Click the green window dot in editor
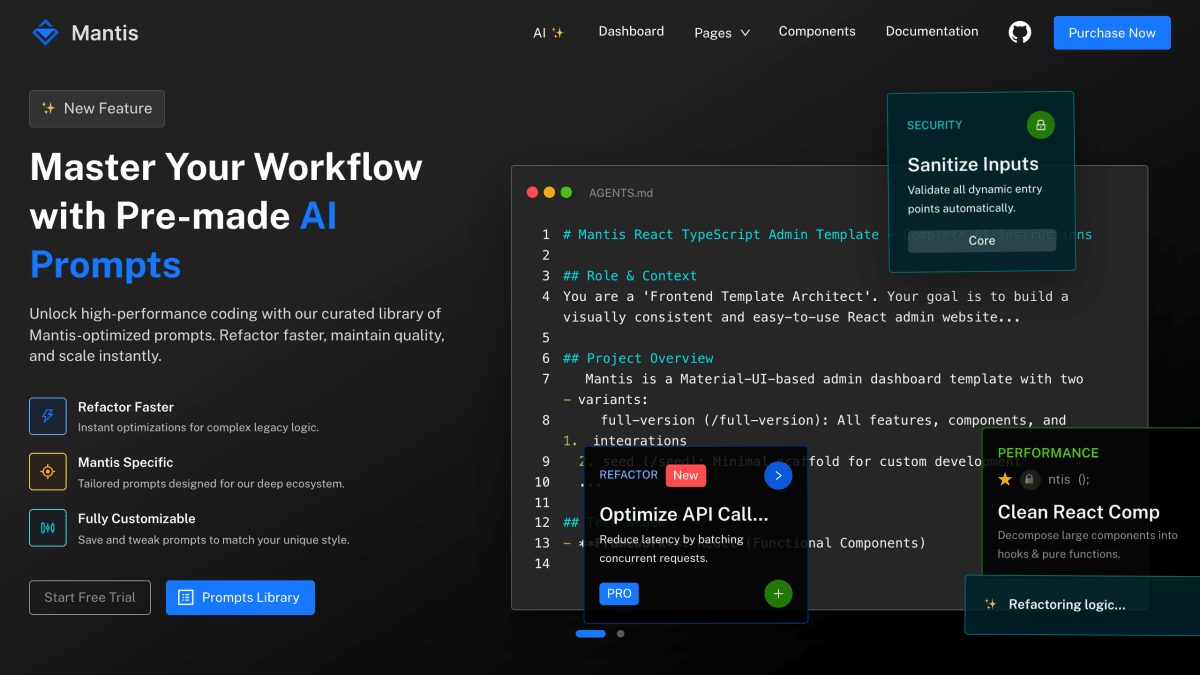The height and width of the screenshot is (675, 1200). coord(566,192)
